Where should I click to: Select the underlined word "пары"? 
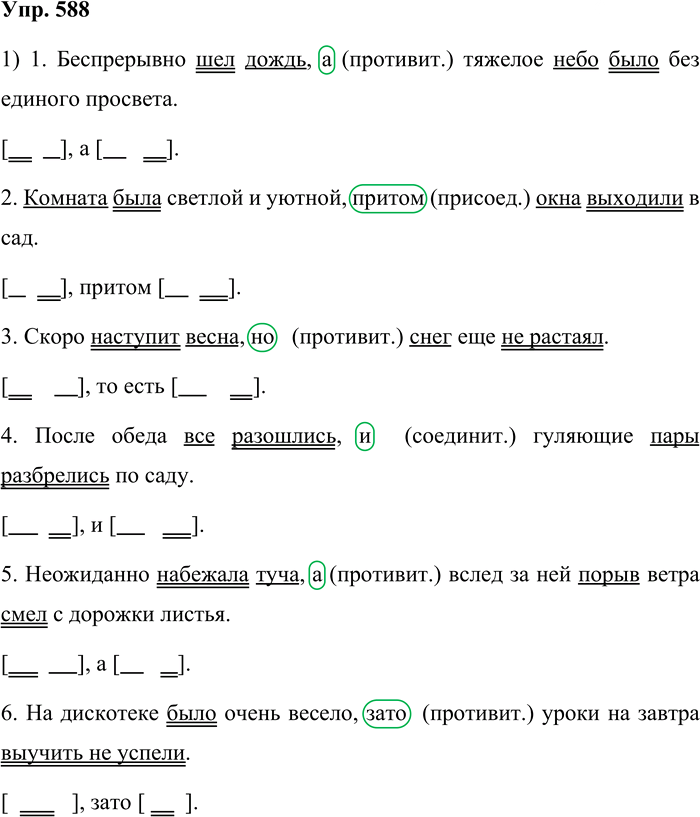coord(674,436)
